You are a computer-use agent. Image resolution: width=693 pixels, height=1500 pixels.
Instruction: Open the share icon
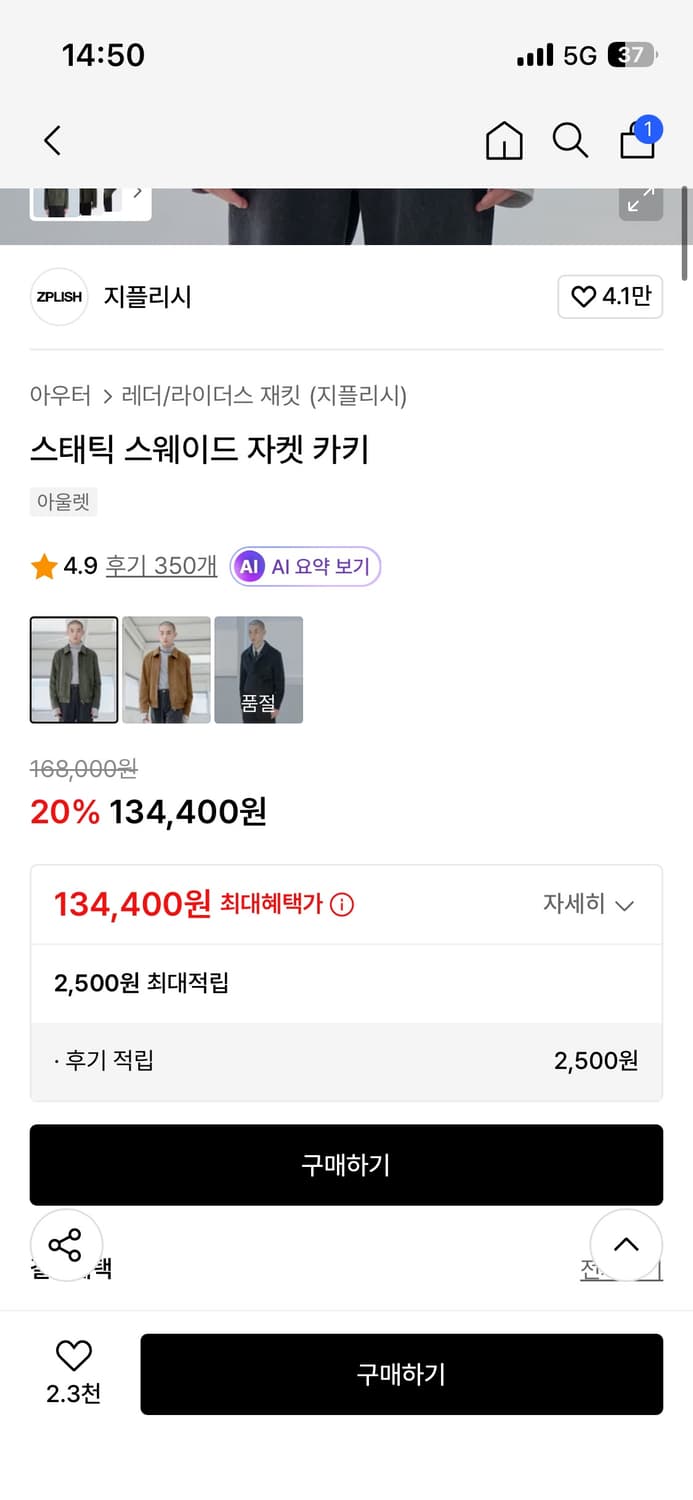(67, 1245)
